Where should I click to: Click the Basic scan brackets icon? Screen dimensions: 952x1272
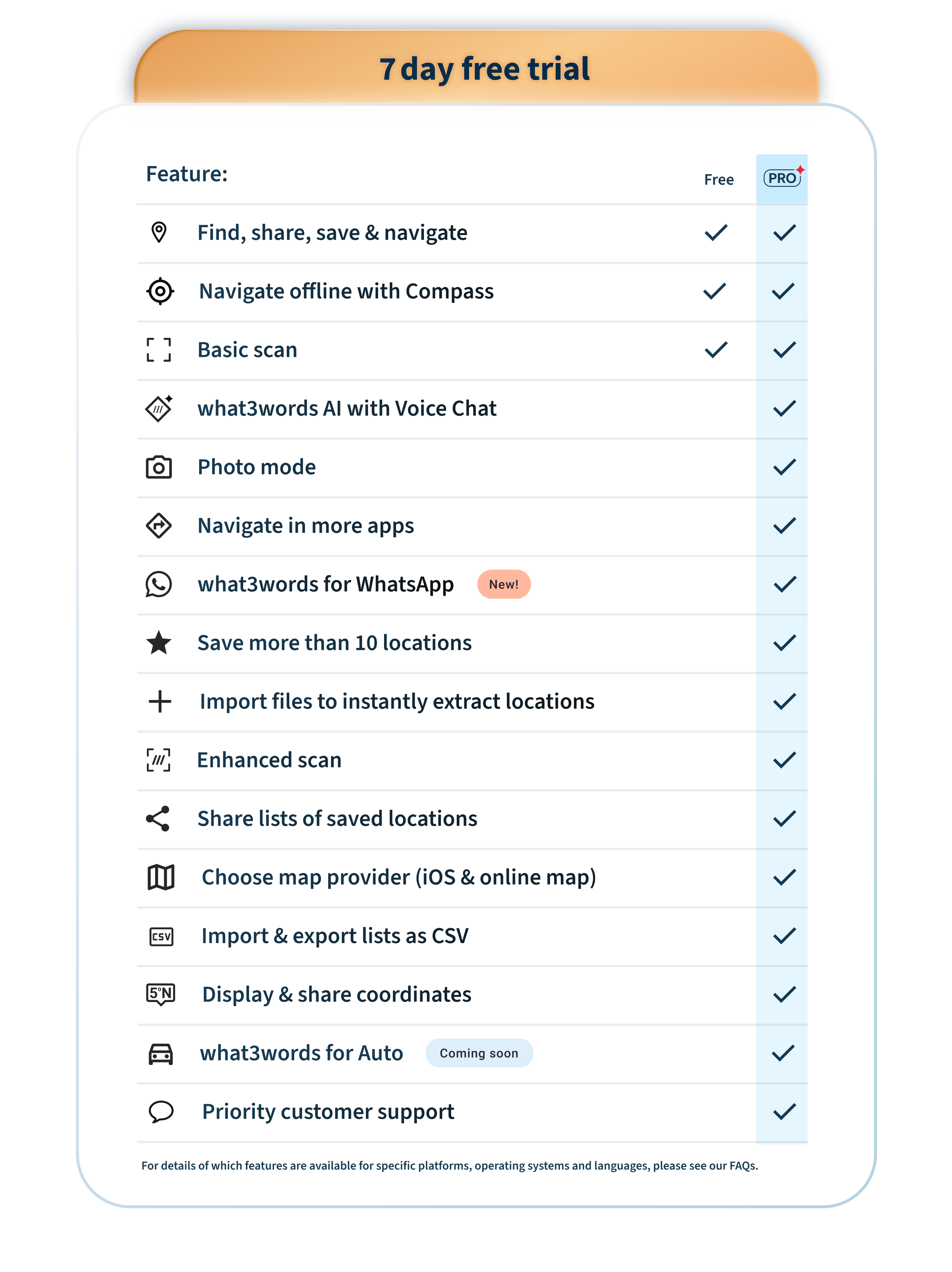point(159,350)
